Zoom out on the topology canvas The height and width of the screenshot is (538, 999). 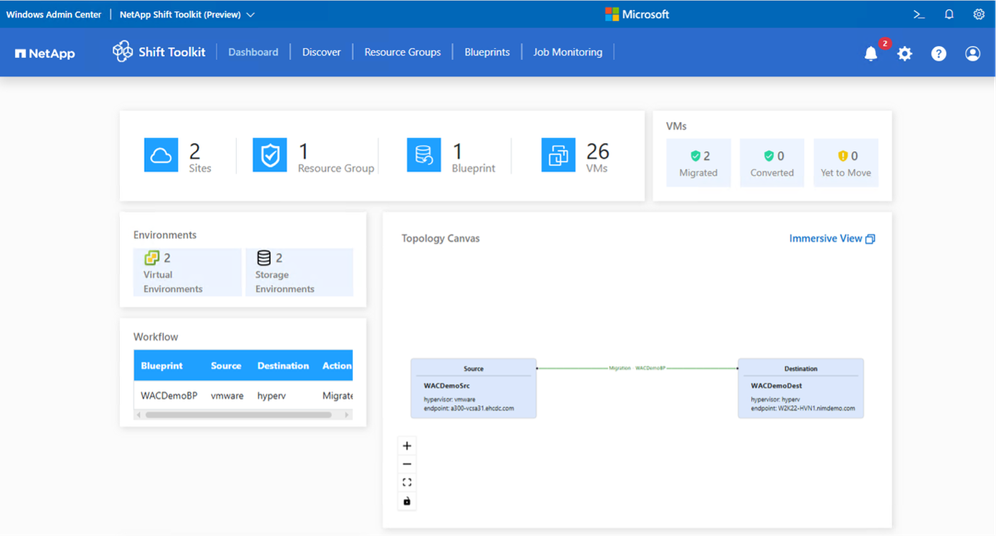click(x=407, y=464)
